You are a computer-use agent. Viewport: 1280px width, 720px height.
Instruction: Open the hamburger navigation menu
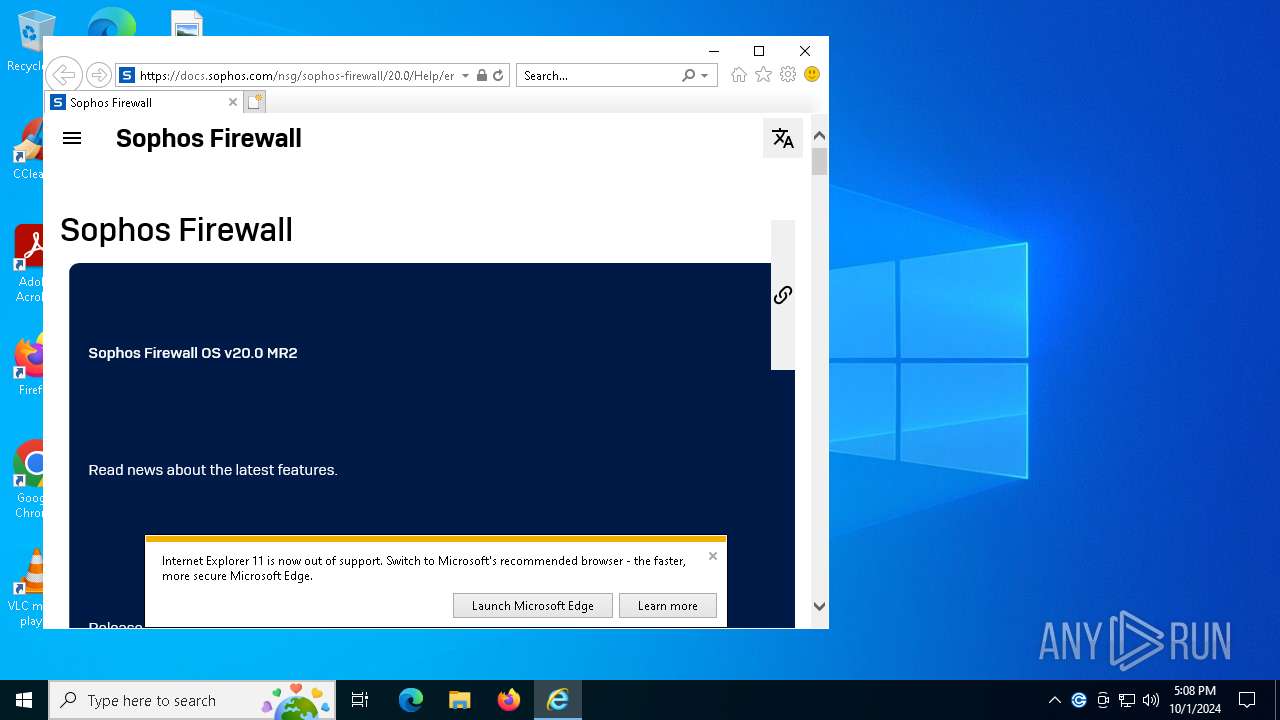72,138
